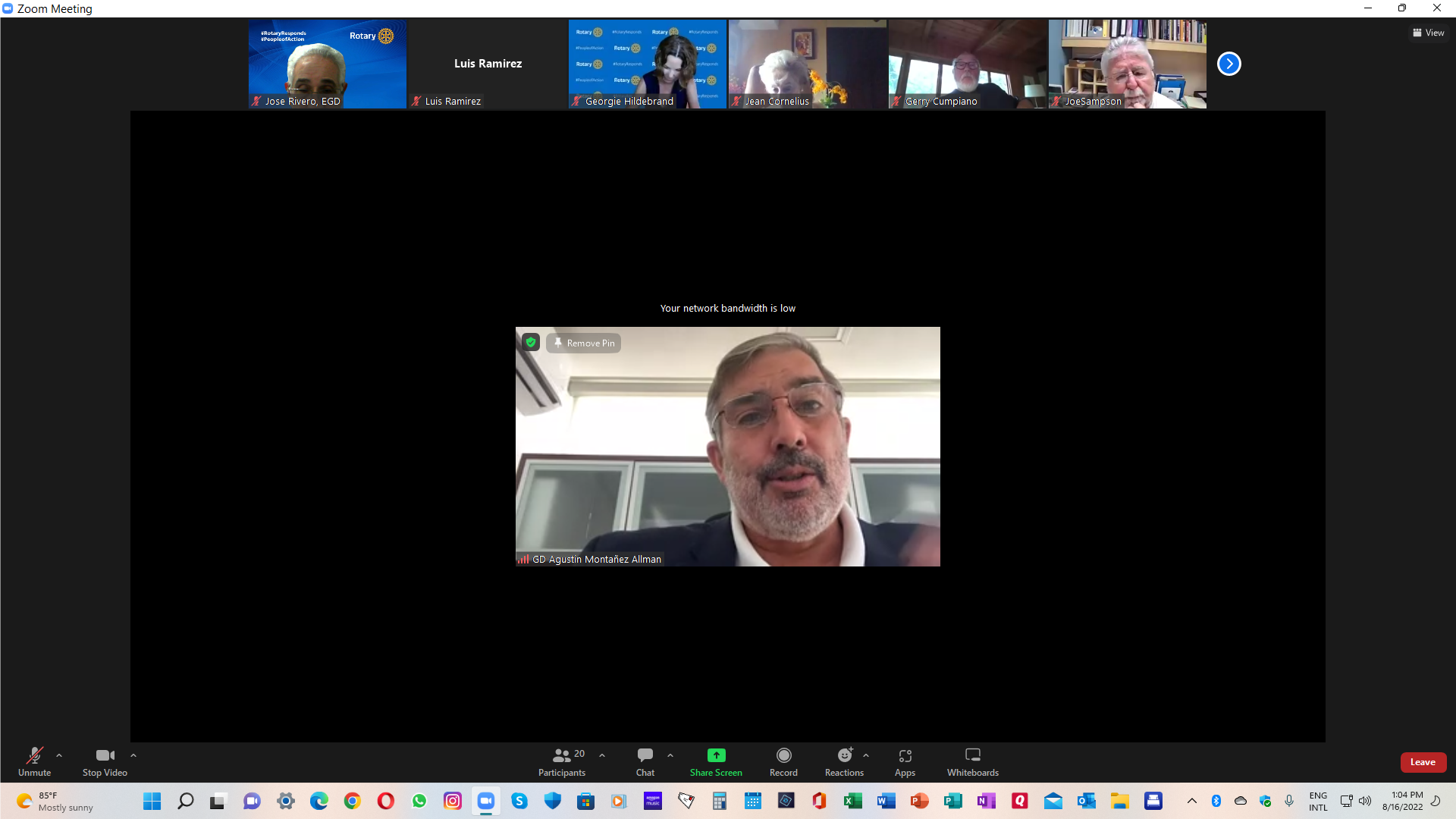Open the View layout menu
This screenshot has width=1456, height=819.
tap(1428, 33)
